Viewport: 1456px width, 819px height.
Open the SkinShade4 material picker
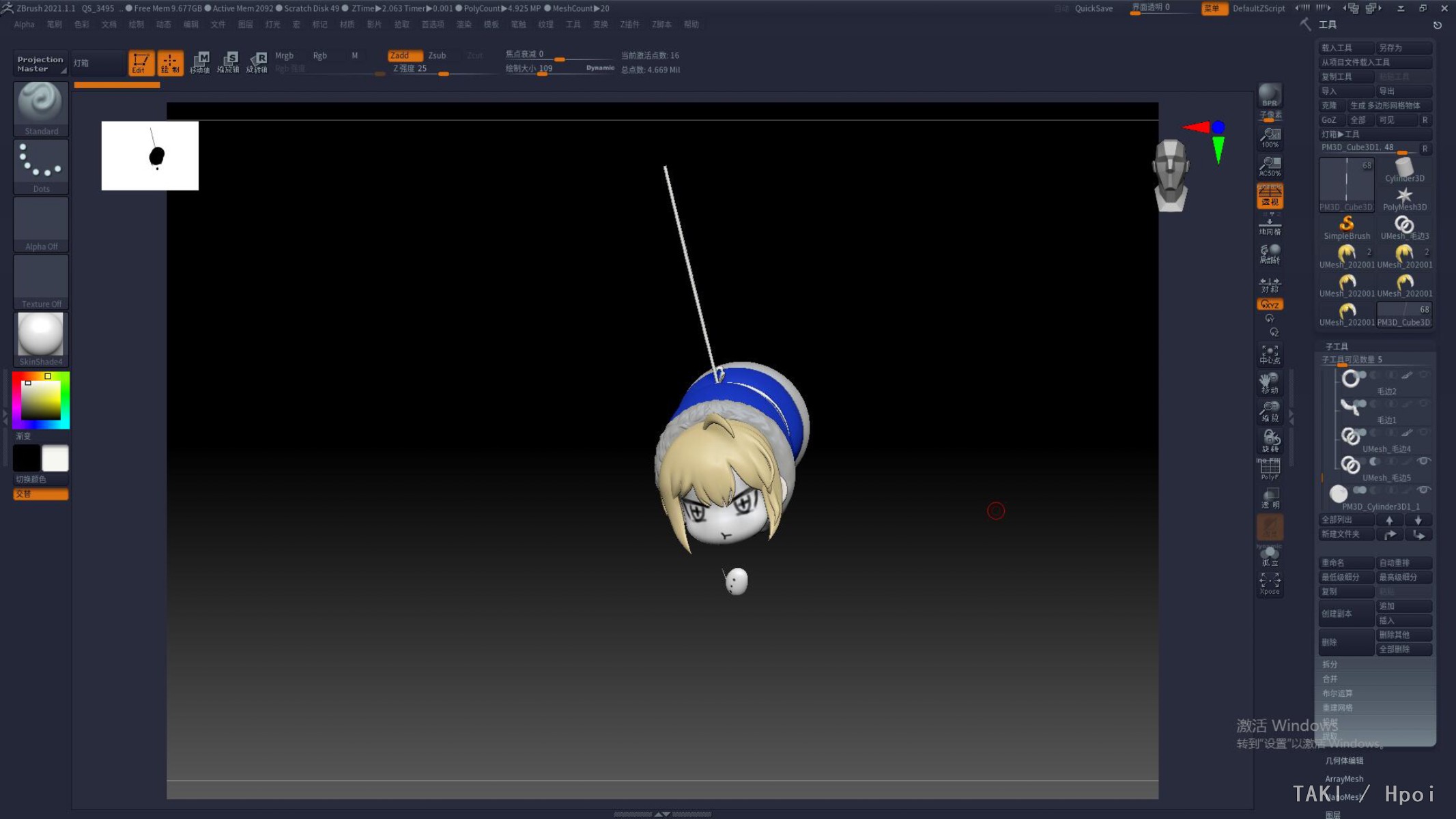[x=41, y=339]
